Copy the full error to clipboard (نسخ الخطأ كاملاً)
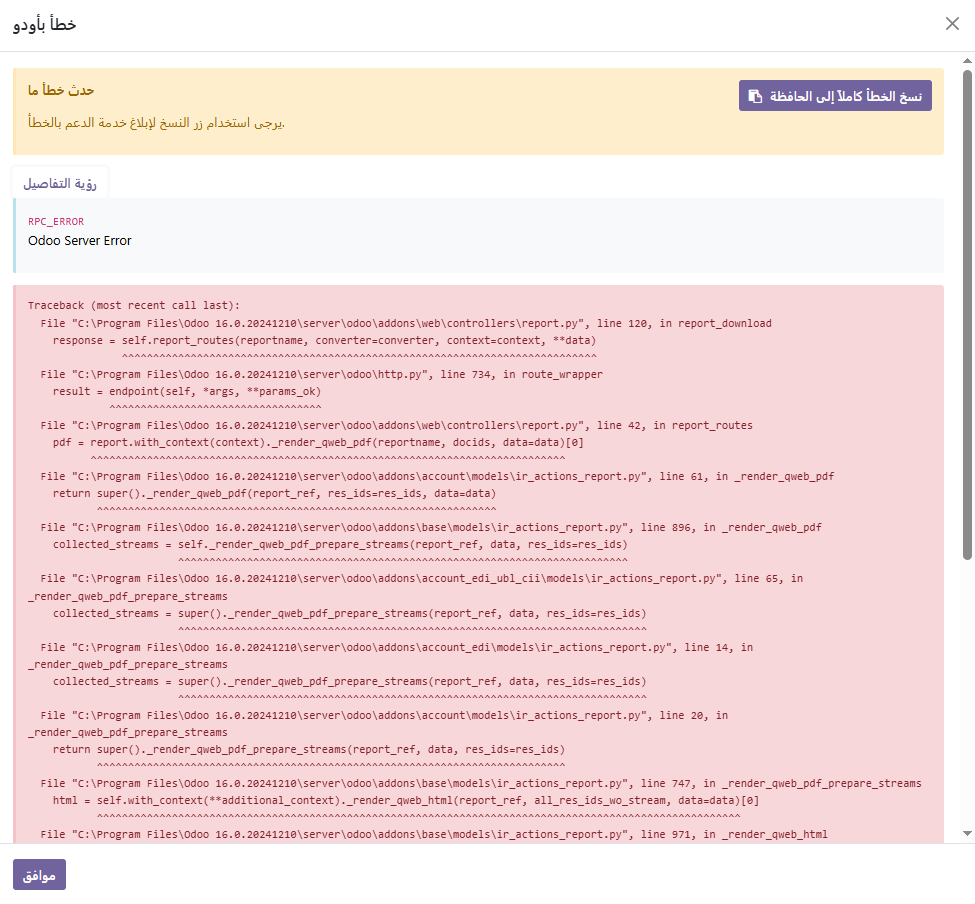975x904 pixels. pyautogui.click(x=835, y=96)
